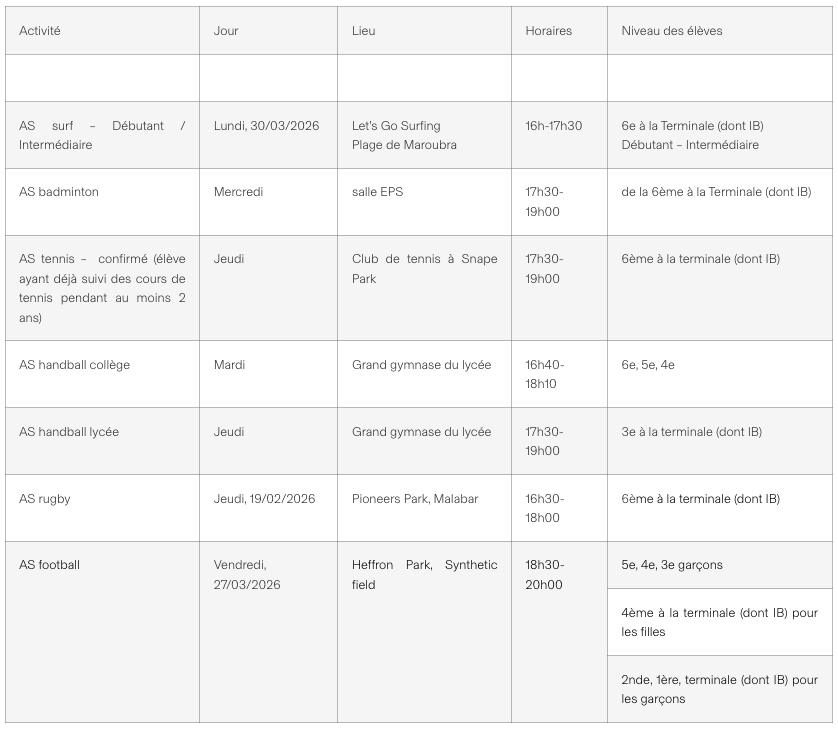Click the AS football cell
Image resolution: width=838 pixels, height=729 pixels.
coord(102,632)
